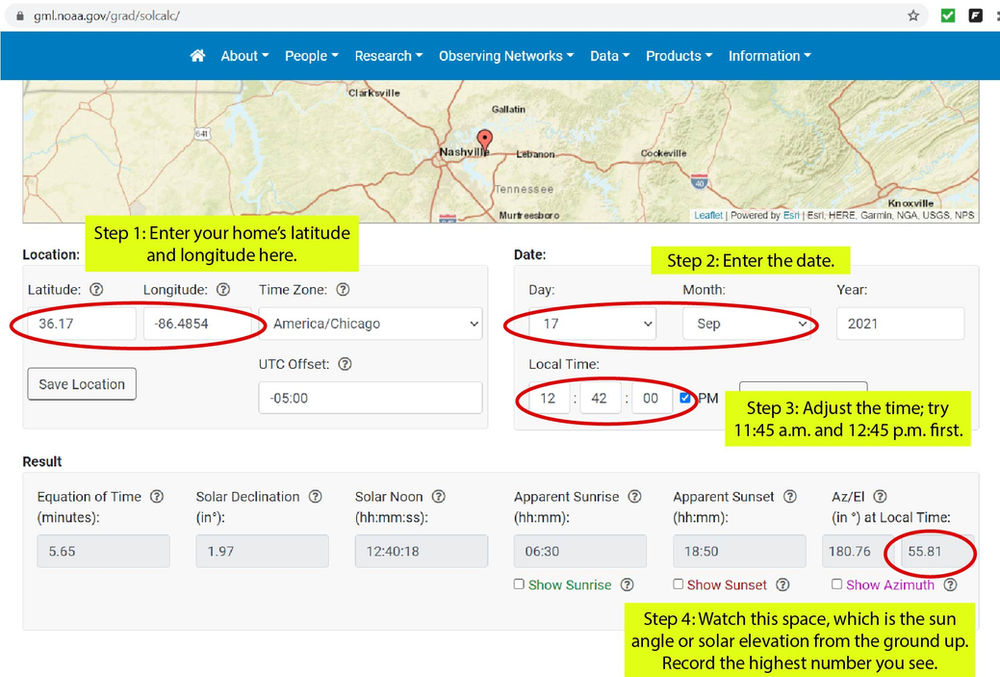Select the Apparent Sunrise value 06:30

click(x=580, y=551)
